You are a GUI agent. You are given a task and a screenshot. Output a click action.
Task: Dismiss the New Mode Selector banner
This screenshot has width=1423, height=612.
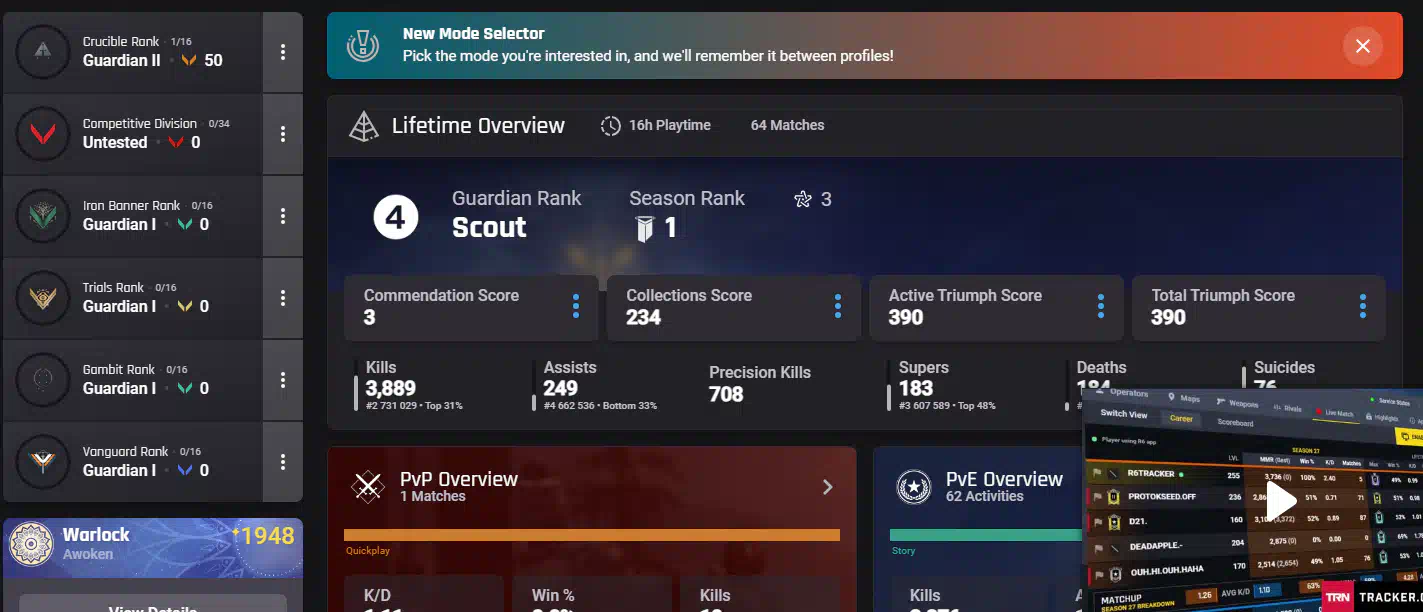[1363, 46]
